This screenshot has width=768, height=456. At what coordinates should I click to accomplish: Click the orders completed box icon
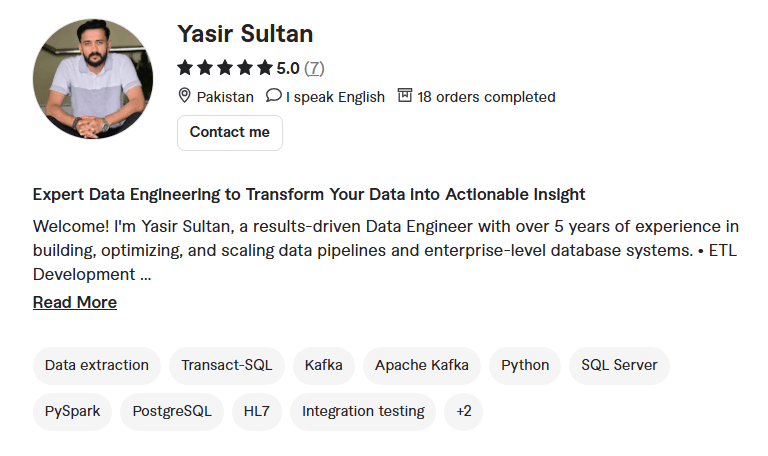tap(404, 96)
